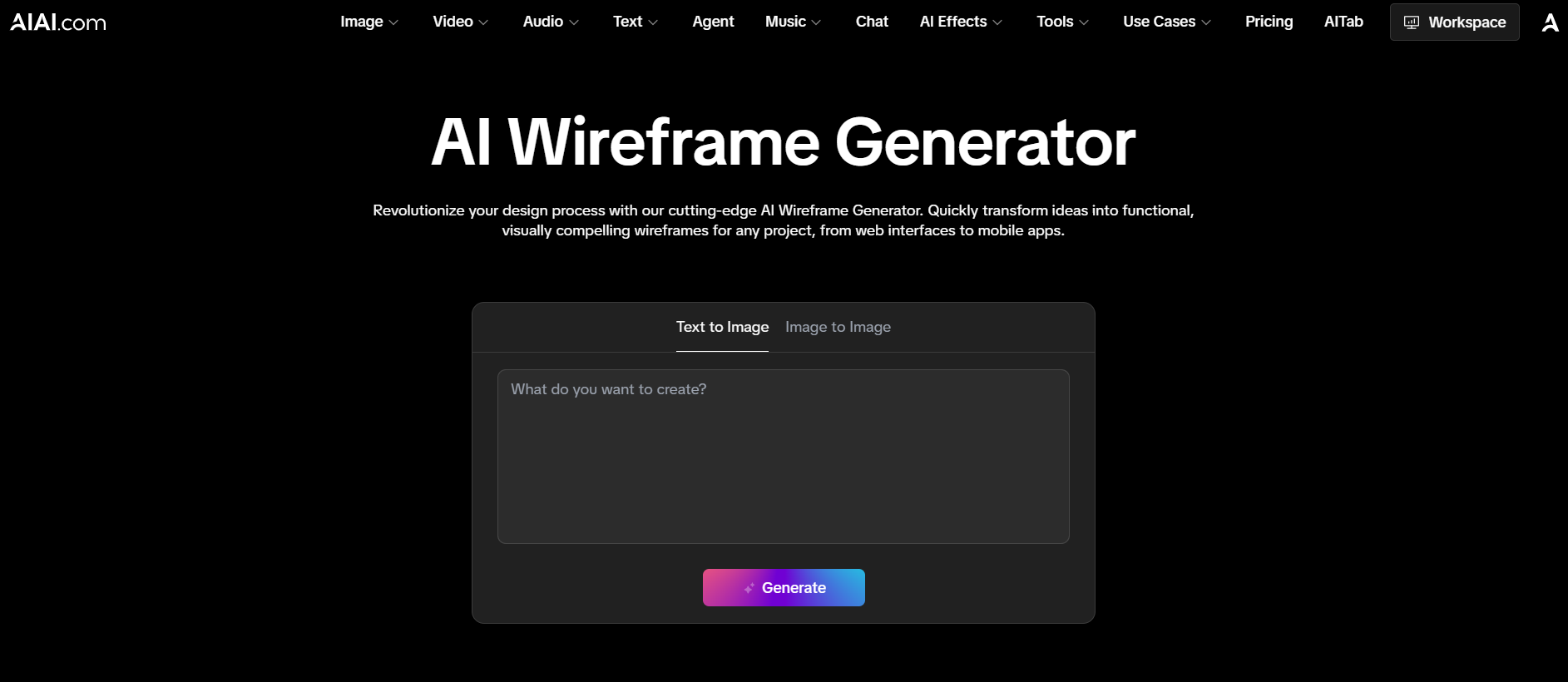Select the Text to Image tab

[722, 327]
